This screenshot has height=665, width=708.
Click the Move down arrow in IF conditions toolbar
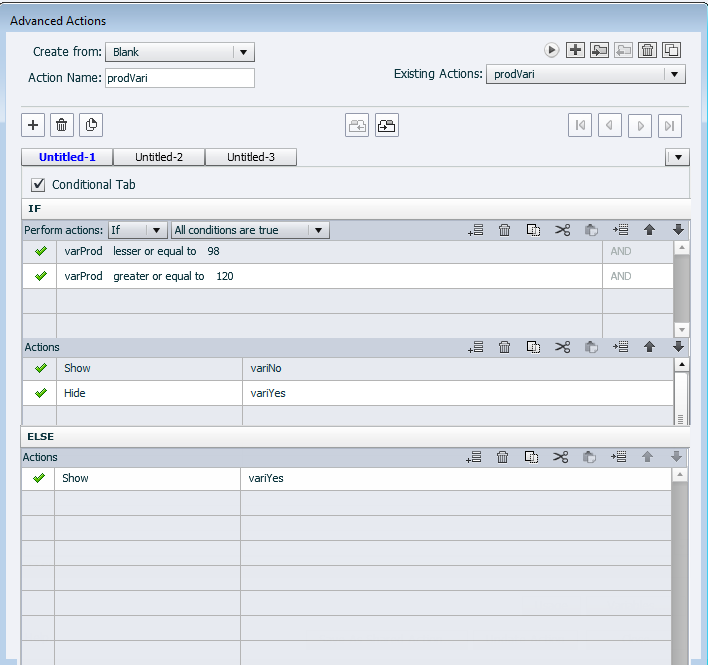679,230
